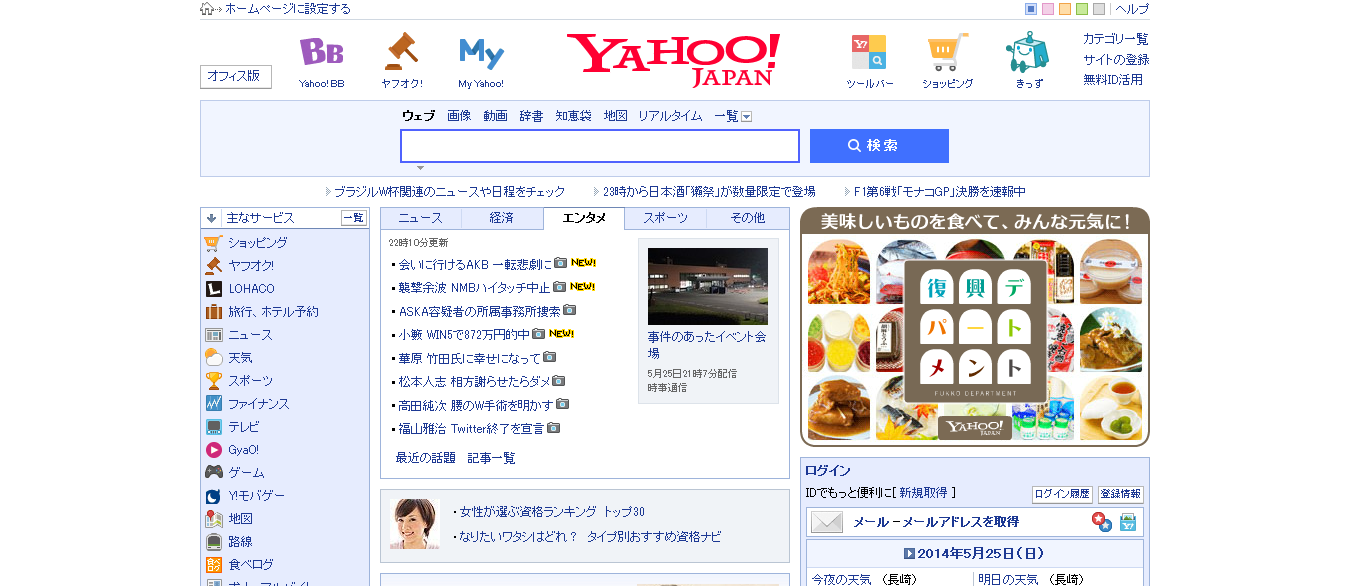
Task: Expand the arrow next to 2014年5月25日(日)
Action: click(909, 553)
